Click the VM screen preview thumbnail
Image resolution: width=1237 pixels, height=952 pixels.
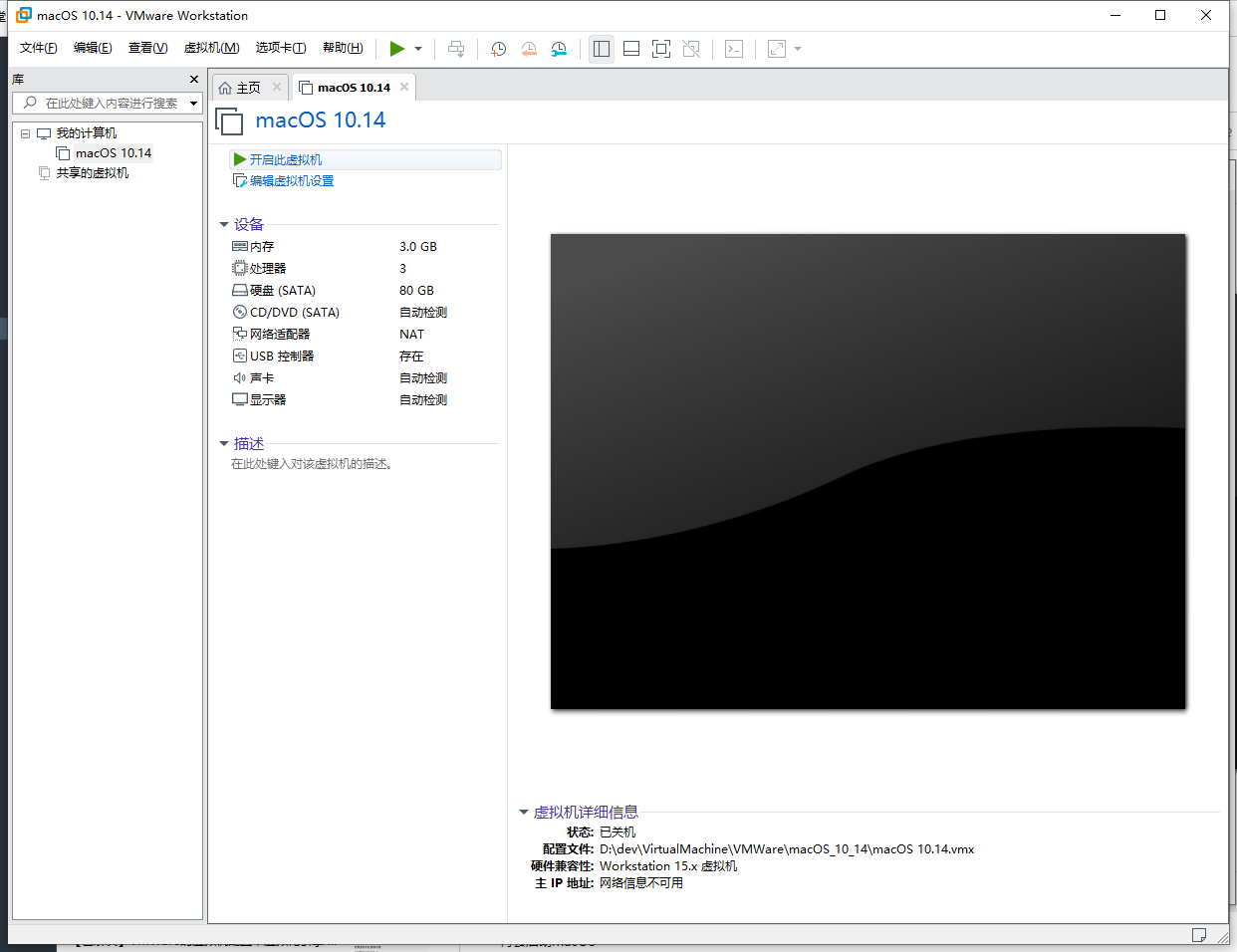[868, 472]
